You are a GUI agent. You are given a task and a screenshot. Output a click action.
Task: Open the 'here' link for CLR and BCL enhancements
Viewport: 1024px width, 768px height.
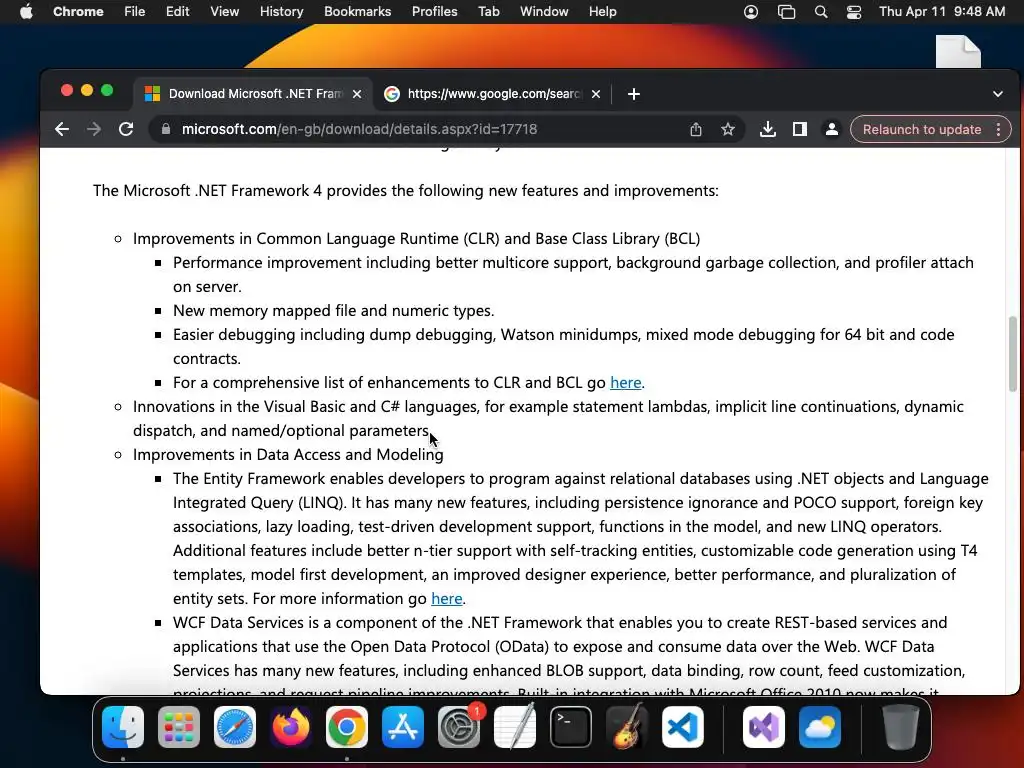(625, 383)
